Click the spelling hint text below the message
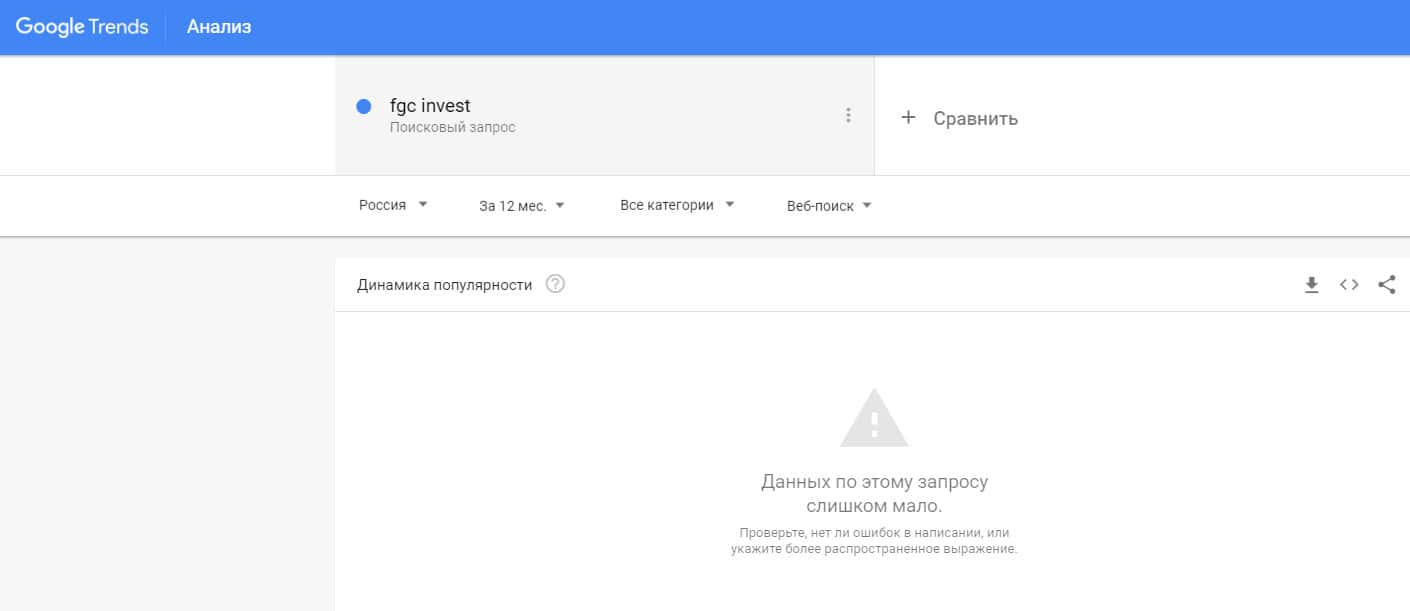1410x611 pixels. click(874, 541)
